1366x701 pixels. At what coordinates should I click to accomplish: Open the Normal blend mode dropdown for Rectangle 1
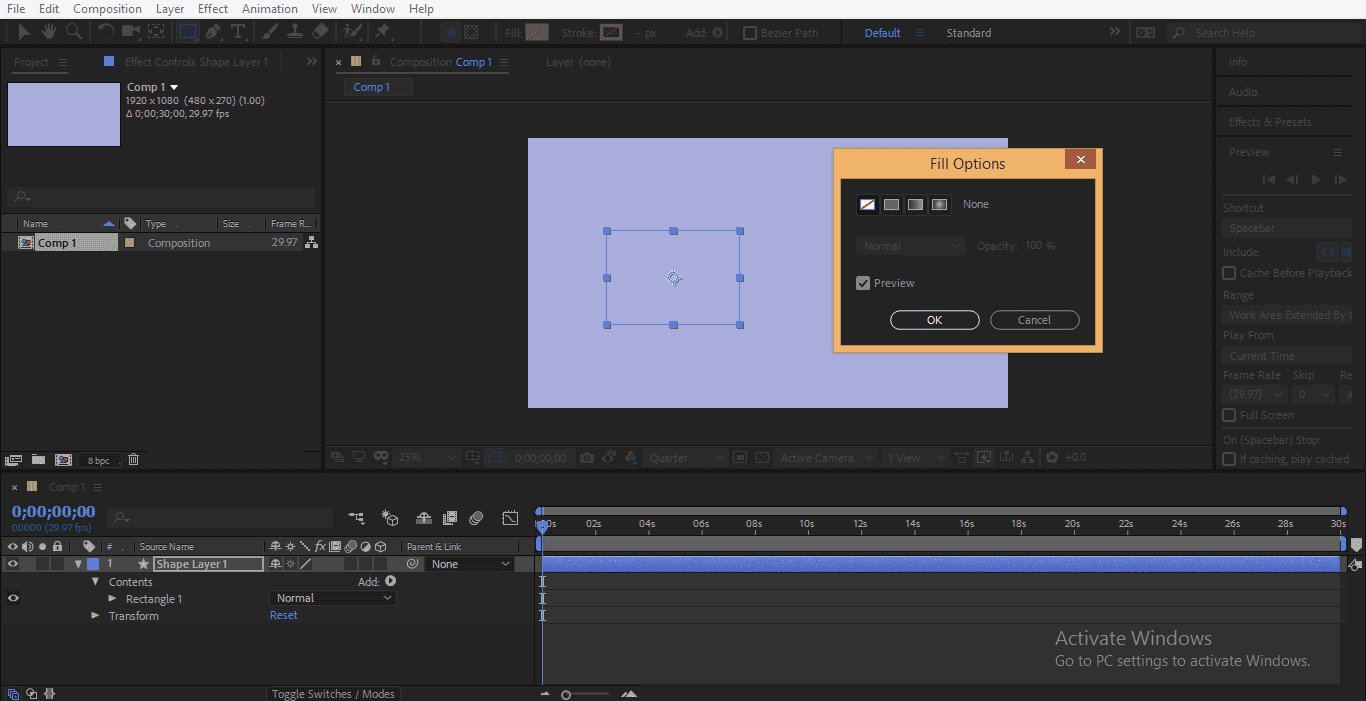[332, 597]
